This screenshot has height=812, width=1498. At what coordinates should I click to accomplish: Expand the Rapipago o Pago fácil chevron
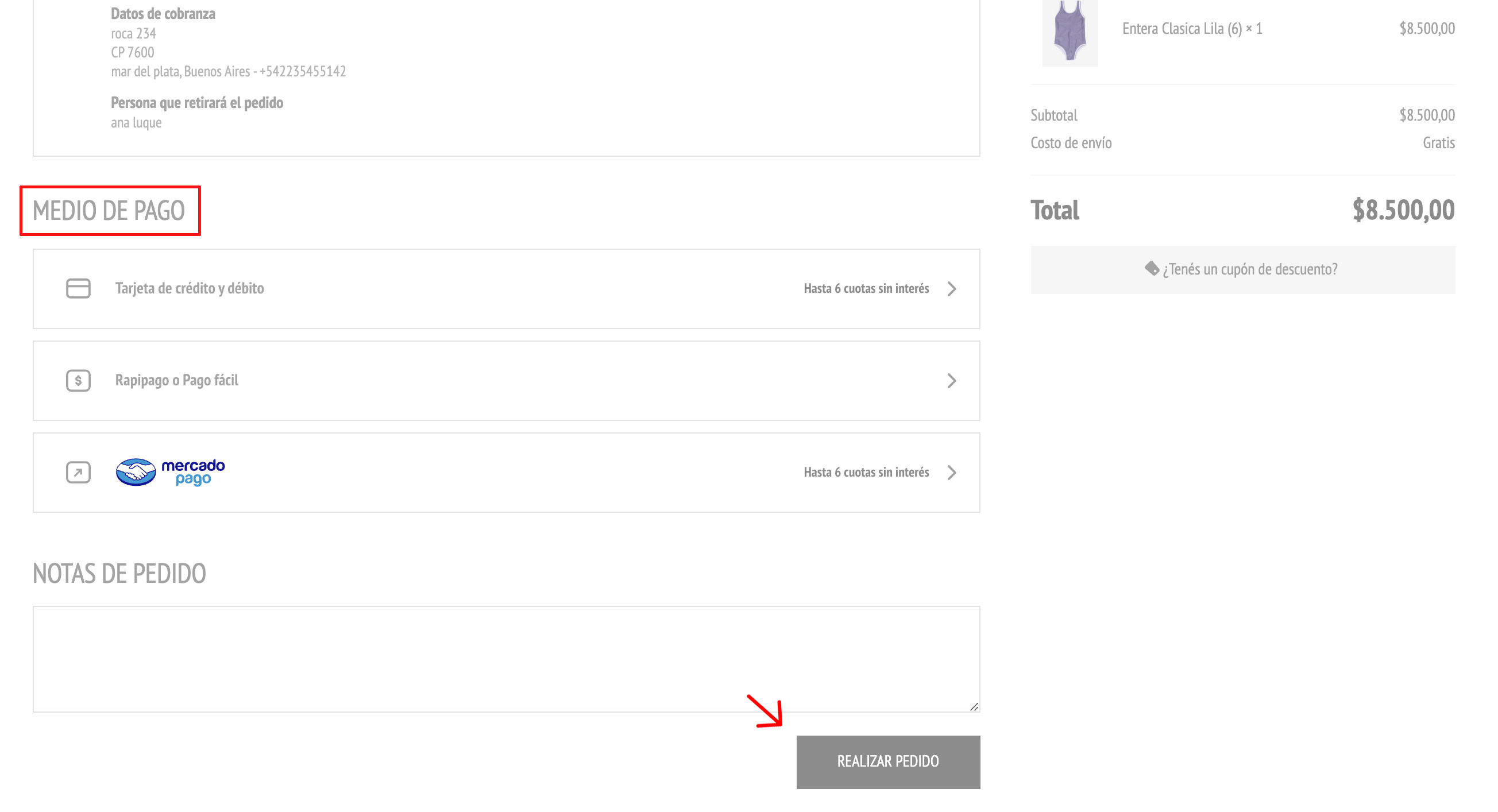point(951,381)
